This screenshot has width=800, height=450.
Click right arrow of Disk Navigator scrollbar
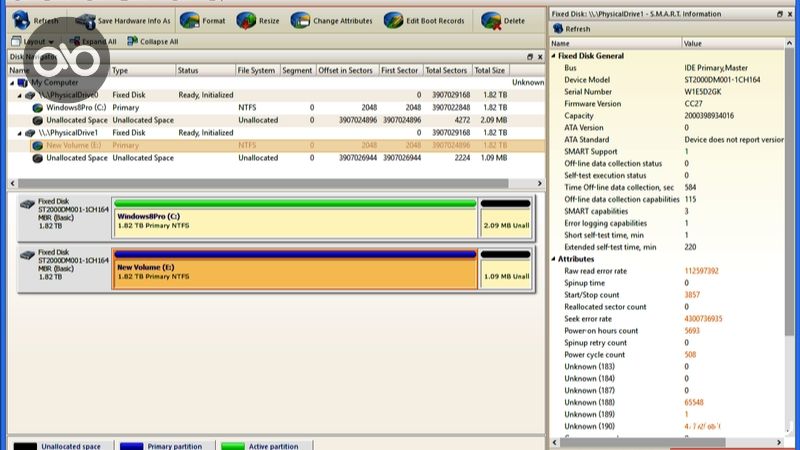(x=540, y=183)
